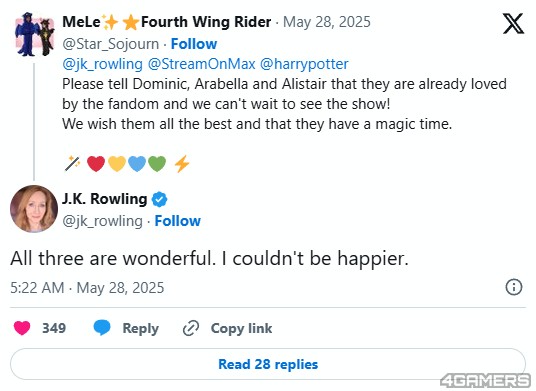Click the Copy link text
This screenshot has height=391, width=536.
241,328
